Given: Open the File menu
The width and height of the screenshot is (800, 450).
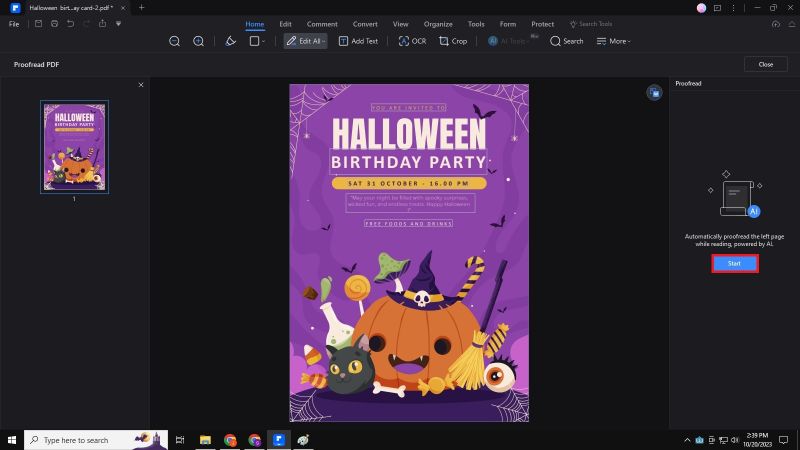Looking at the screenshot, I should click(x=14, y=23).
